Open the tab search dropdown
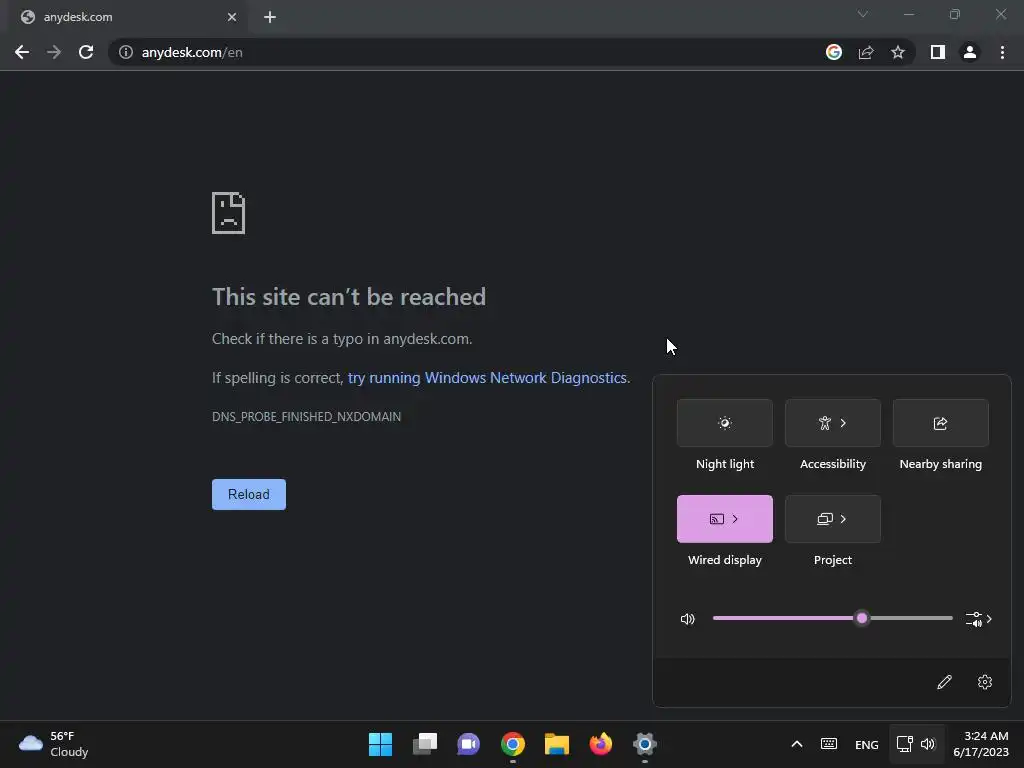 (x=863, y=14)
